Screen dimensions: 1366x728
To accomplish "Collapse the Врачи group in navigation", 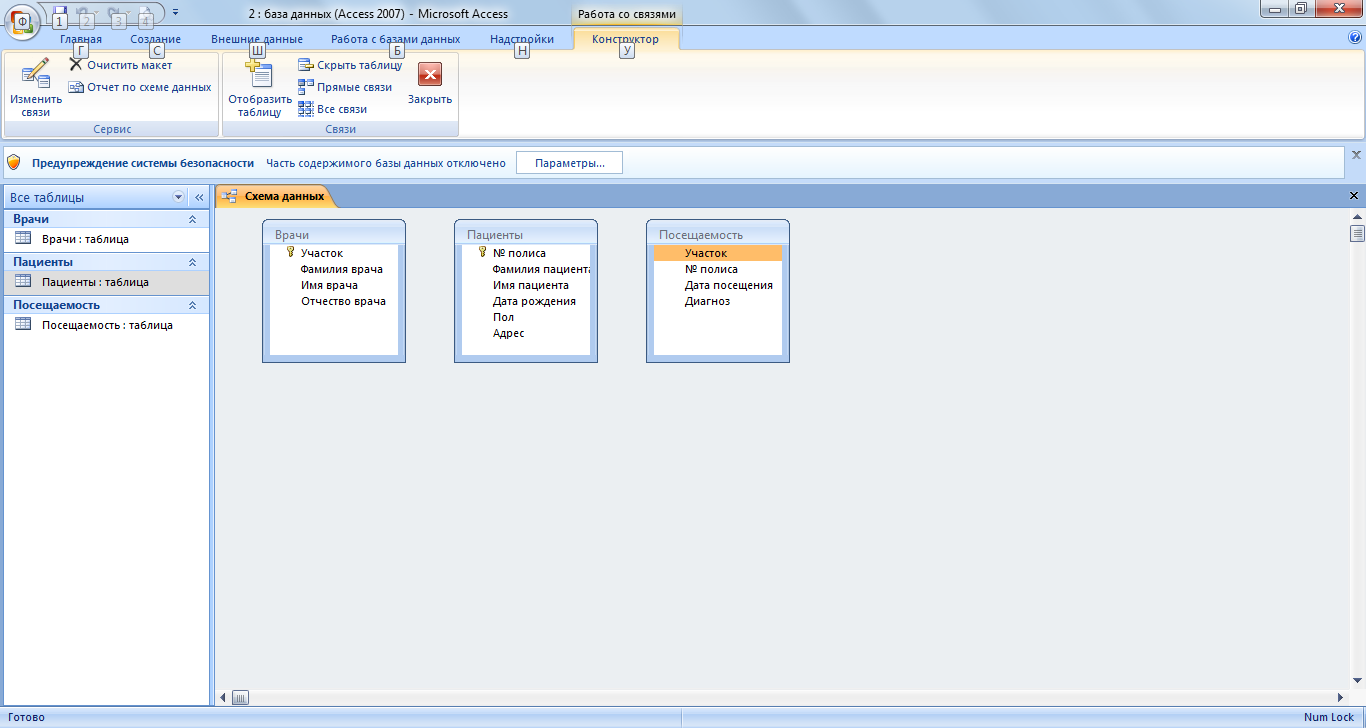I will [x=192, y=219].
